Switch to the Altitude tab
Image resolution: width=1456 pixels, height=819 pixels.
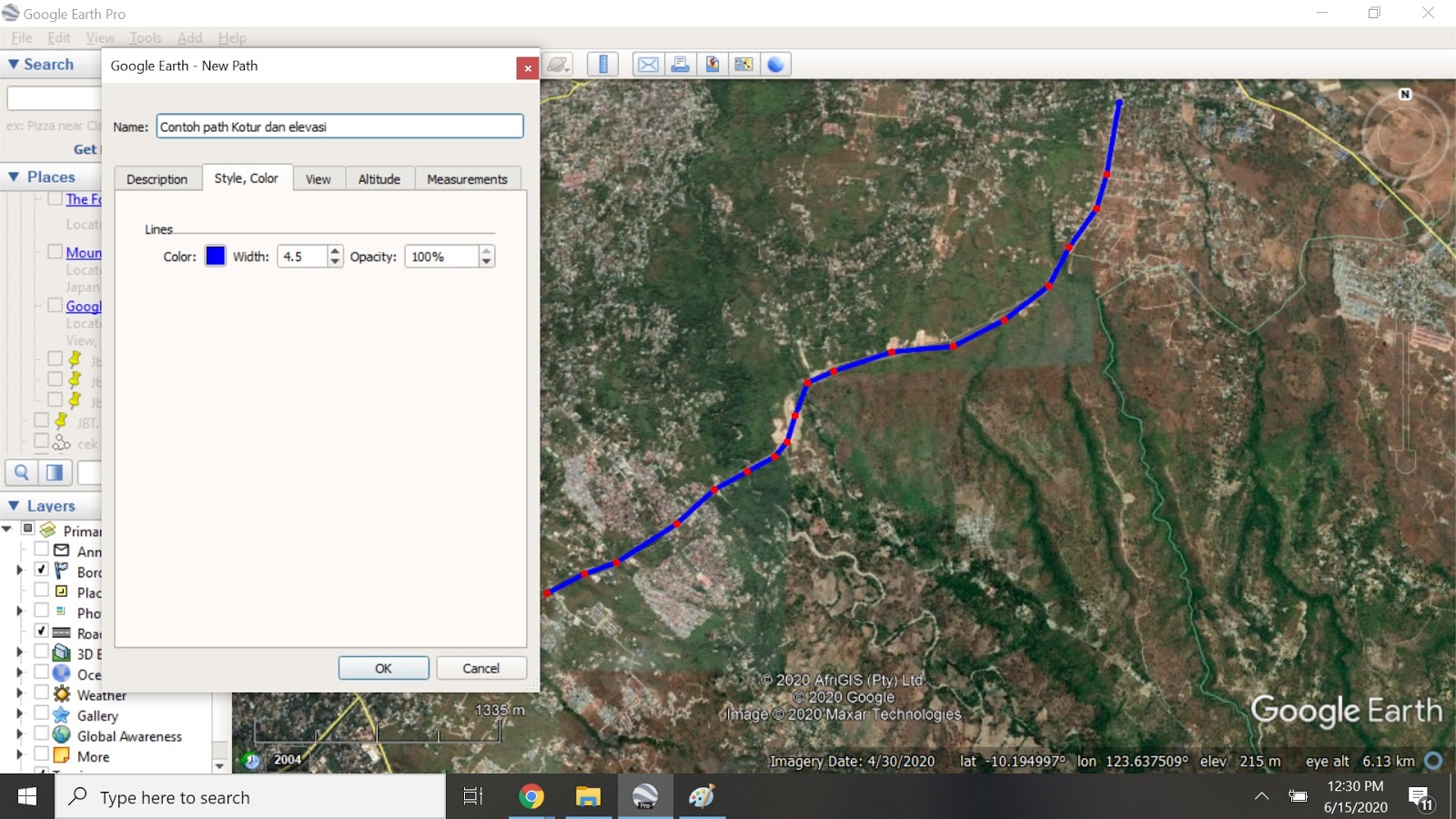[379, 179]
